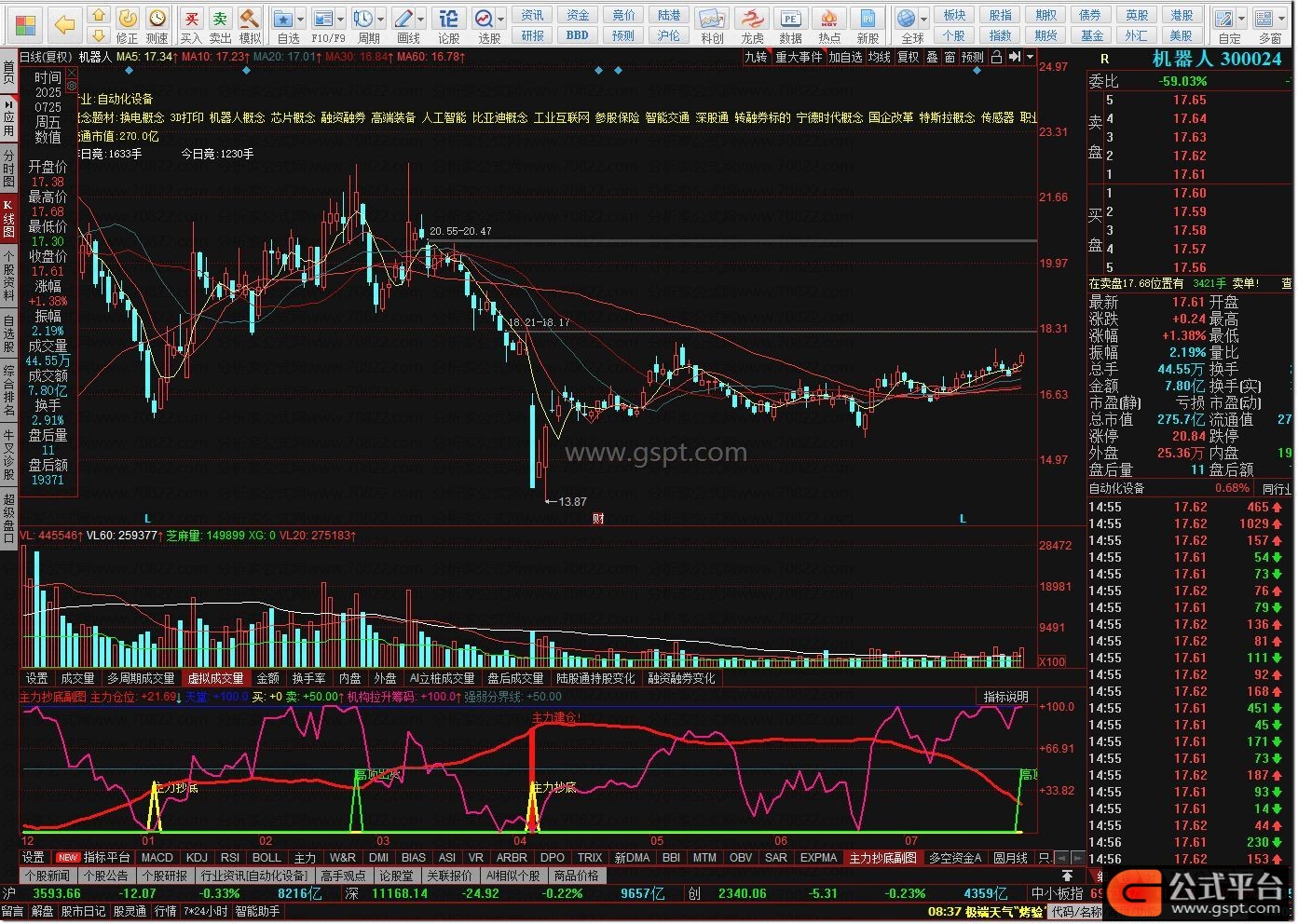Open the 新股 IPO icon
This screenshot has height=924, width=1298.
coord(868,26)
